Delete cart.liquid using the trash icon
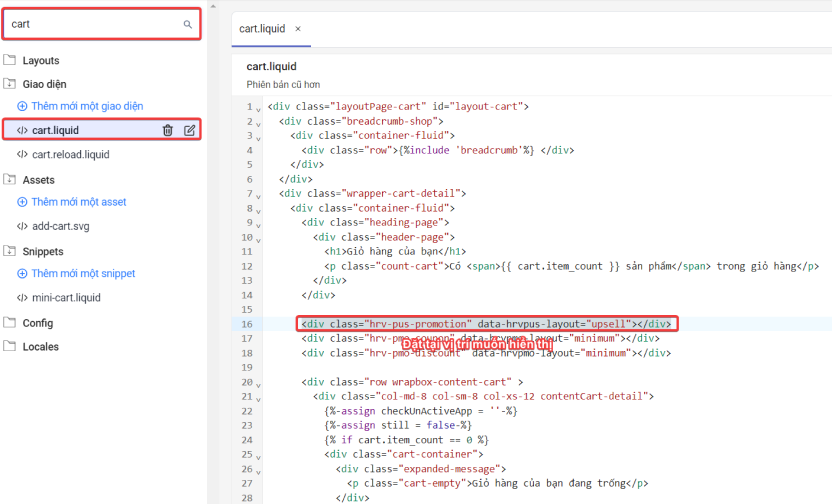This screenshot has width=832, height=504. pyautogui.click(x=168, y=130)
